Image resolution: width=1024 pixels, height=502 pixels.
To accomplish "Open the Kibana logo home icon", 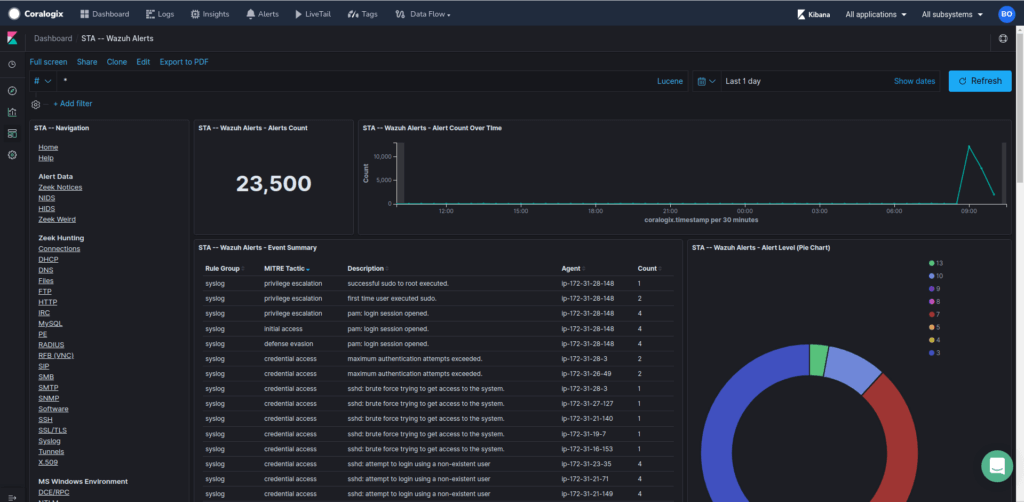I will pos(12,38).
